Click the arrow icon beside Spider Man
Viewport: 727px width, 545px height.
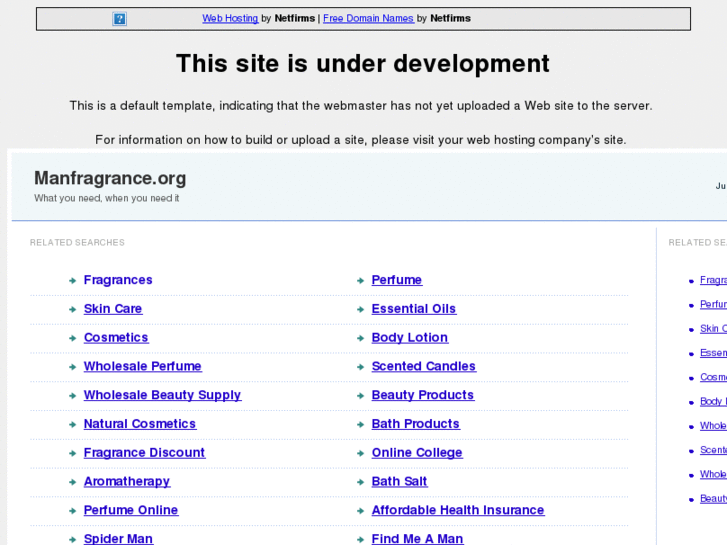click(x=72, y=539)
